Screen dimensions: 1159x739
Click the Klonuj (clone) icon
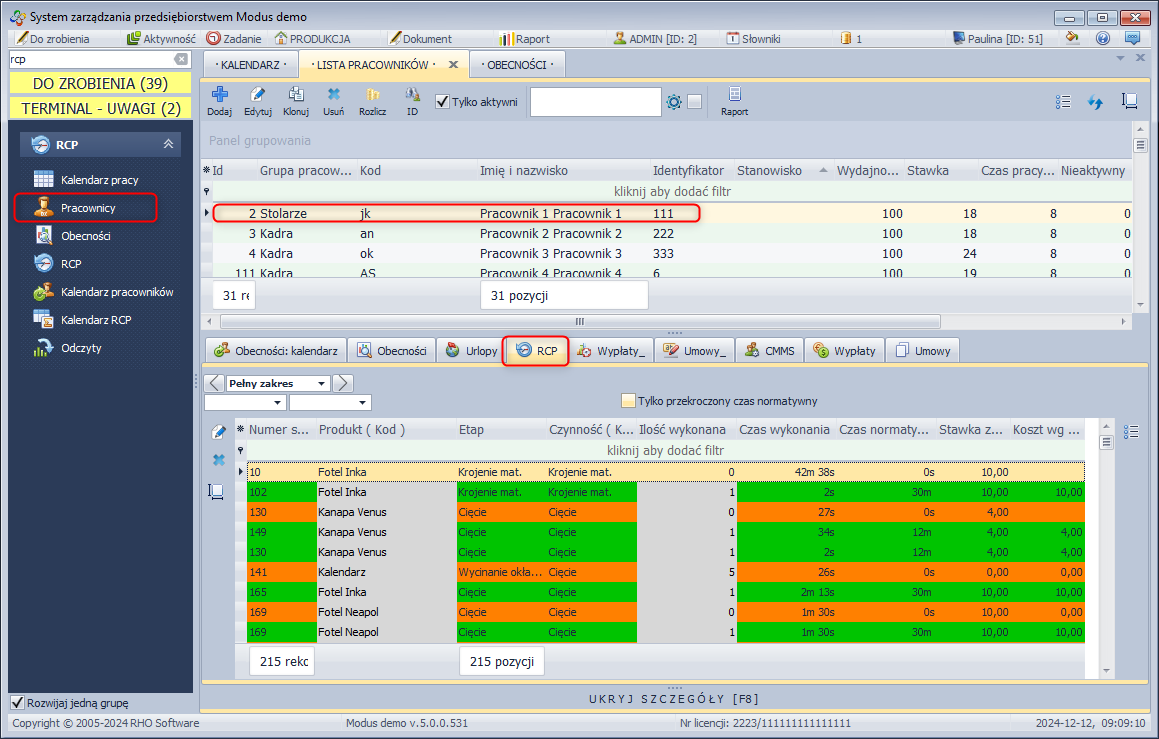(296, 100)
